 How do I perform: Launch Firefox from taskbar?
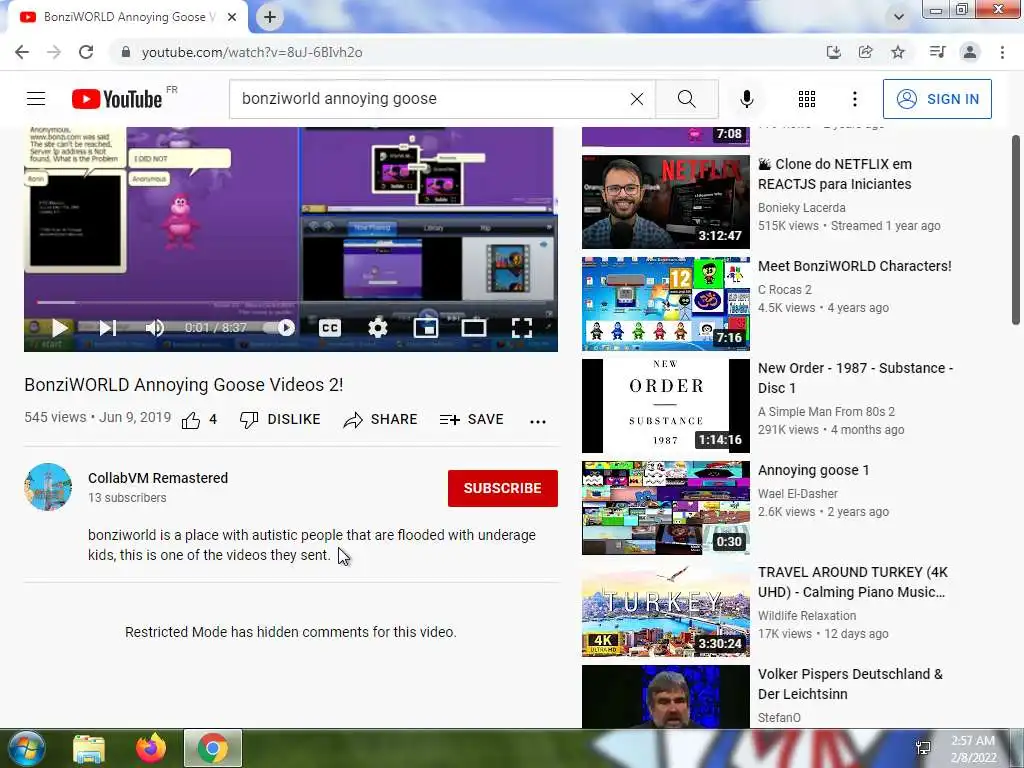151,748
